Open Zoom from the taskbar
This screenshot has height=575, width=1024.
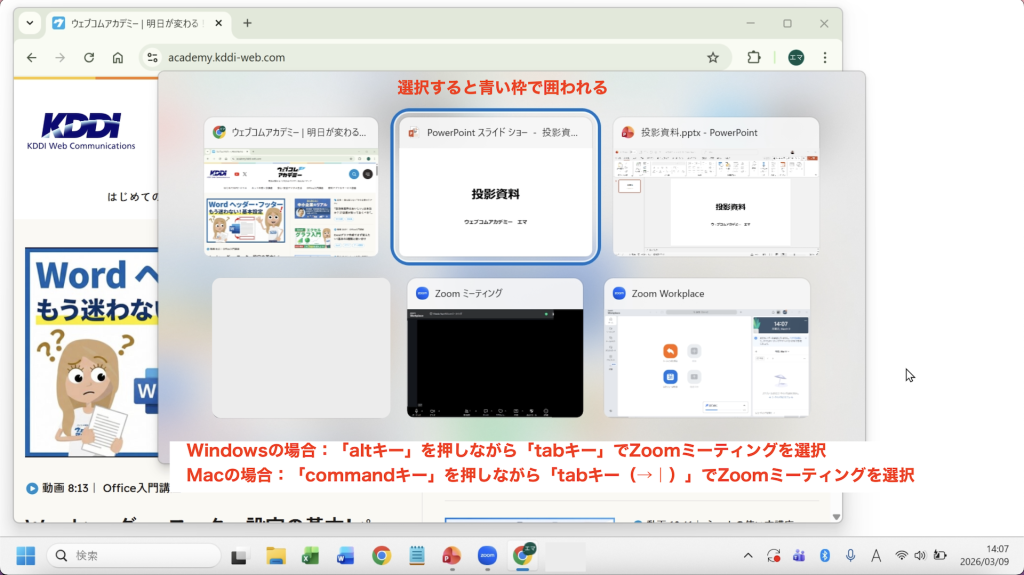point(487,556)
